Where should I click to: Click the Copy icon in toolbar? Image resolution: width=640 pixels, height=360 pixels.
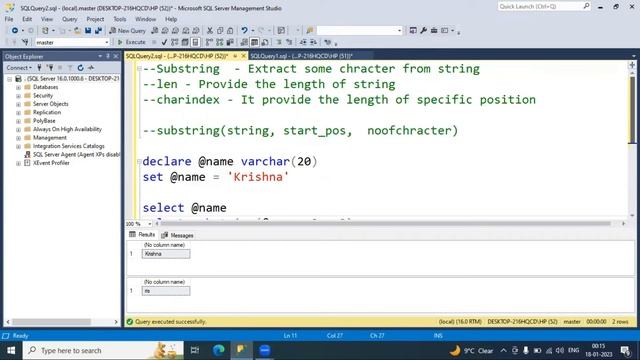pos(220,31)
